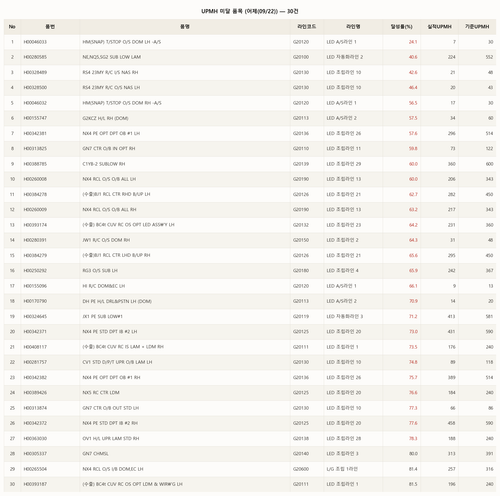
Task: Click line name 'L/G 조립 1라인'
Action: tap(342, 469)
